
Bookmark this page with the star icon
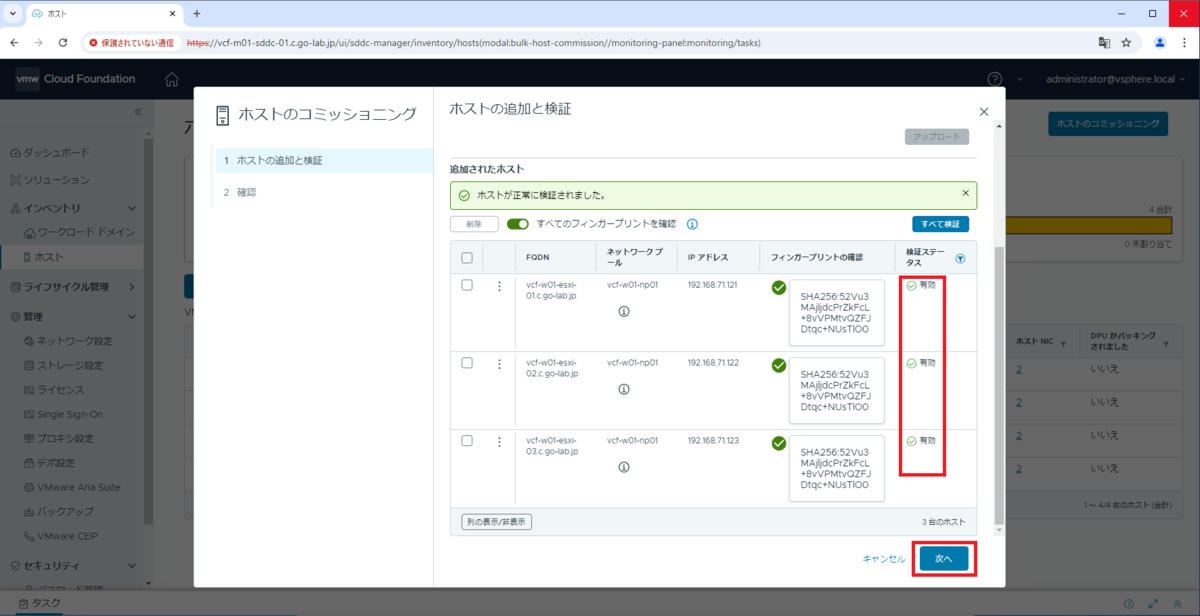(1126, 43)
